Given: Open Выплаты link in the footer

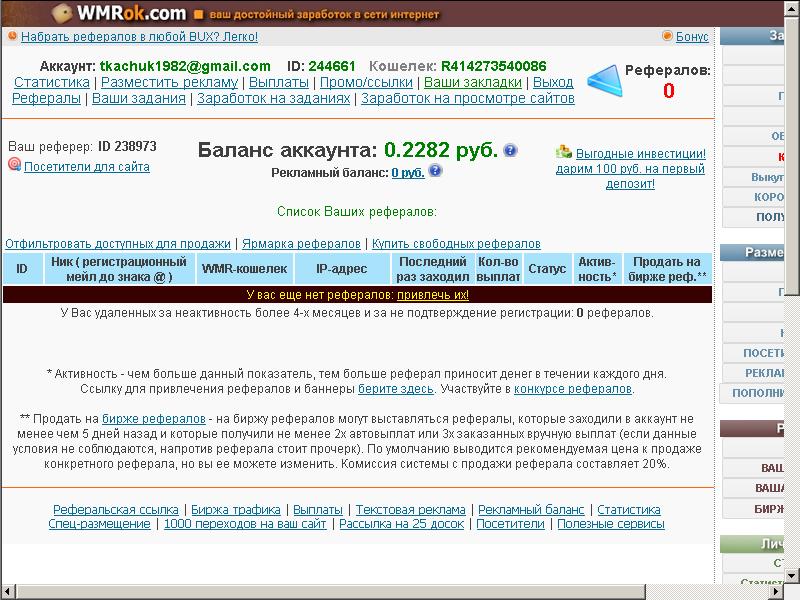Looking at the screenshot, I should click(x=318, y=510).
